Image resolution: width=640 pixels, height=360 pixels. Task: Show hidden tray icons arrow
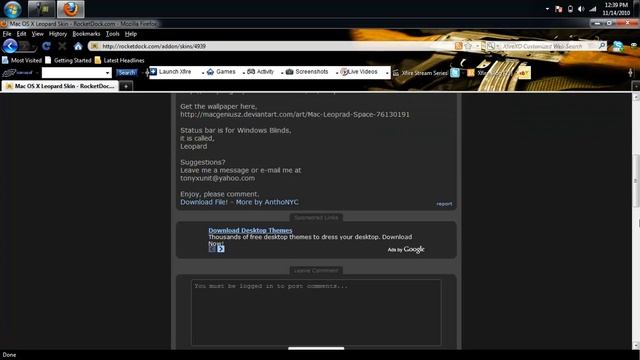tap(547, 9)
